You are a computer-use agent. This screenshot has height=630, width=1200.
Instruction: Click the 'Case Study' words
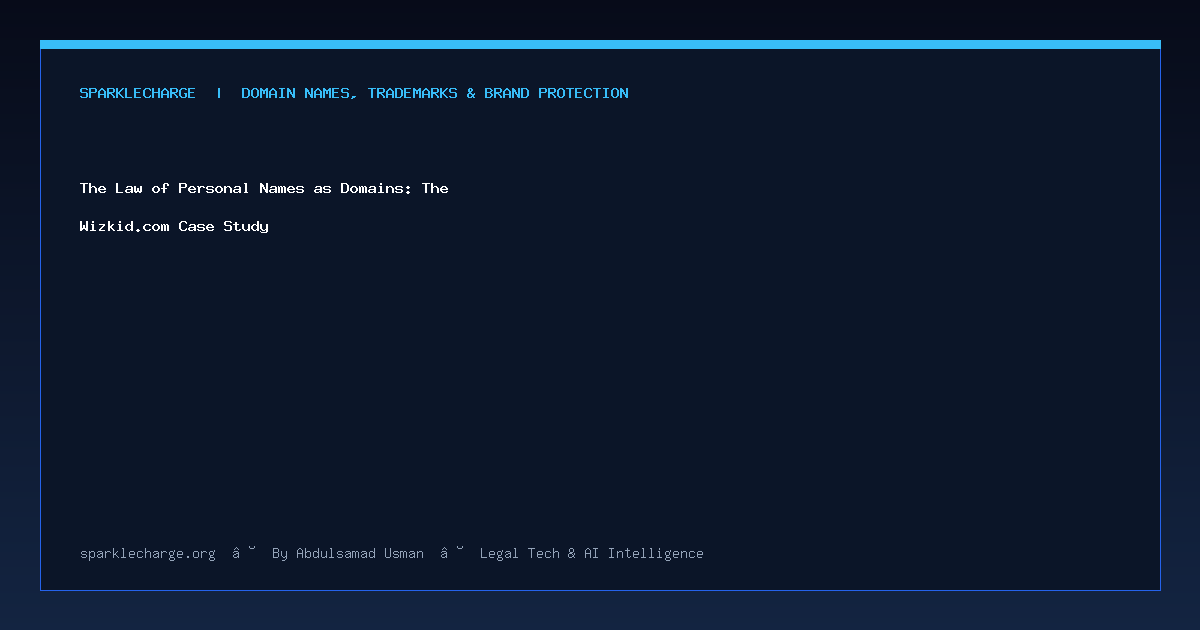(224, 226)
